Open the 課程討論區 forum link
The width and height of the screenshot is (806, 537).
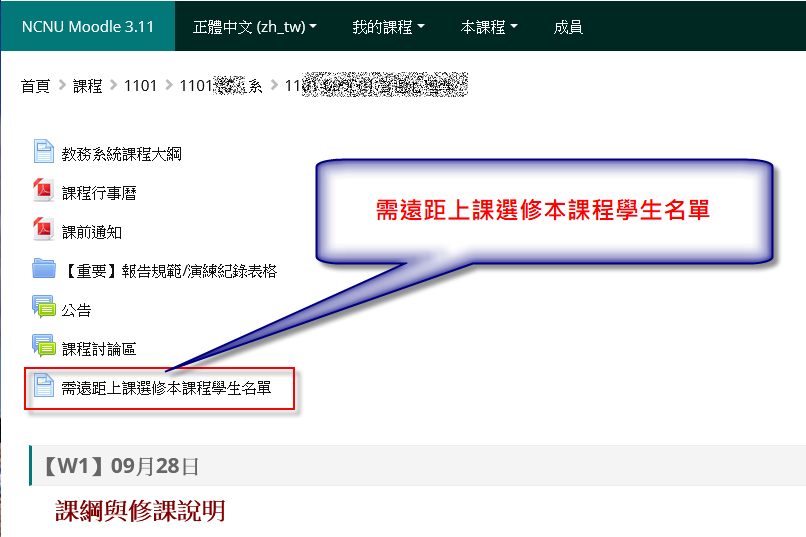99,349
